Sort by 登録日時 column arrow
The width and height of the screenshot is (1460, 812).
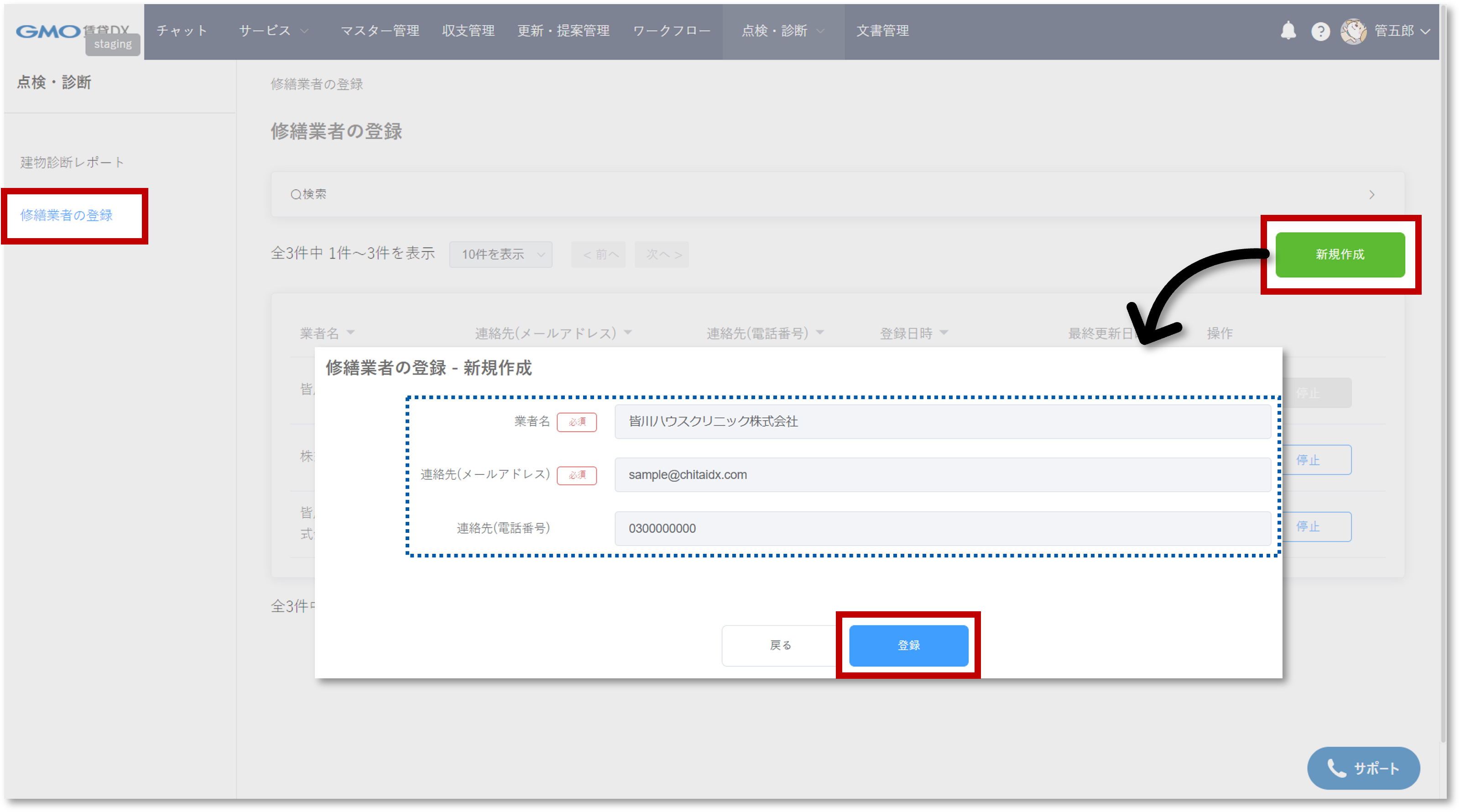coord(944,333)
